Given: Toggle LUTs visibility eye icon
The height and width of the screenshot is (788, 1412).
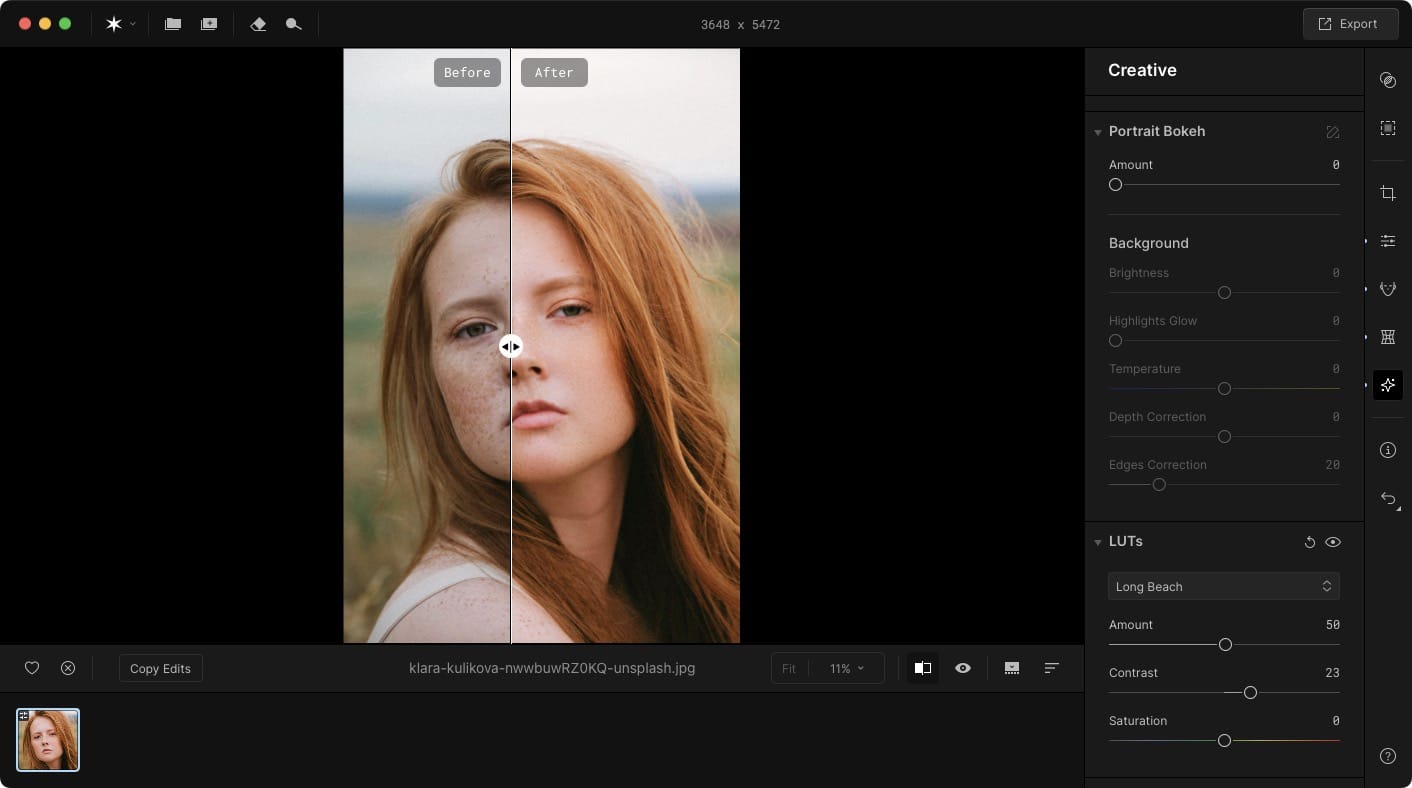Looking at the screenshot, I should 1332,542.
